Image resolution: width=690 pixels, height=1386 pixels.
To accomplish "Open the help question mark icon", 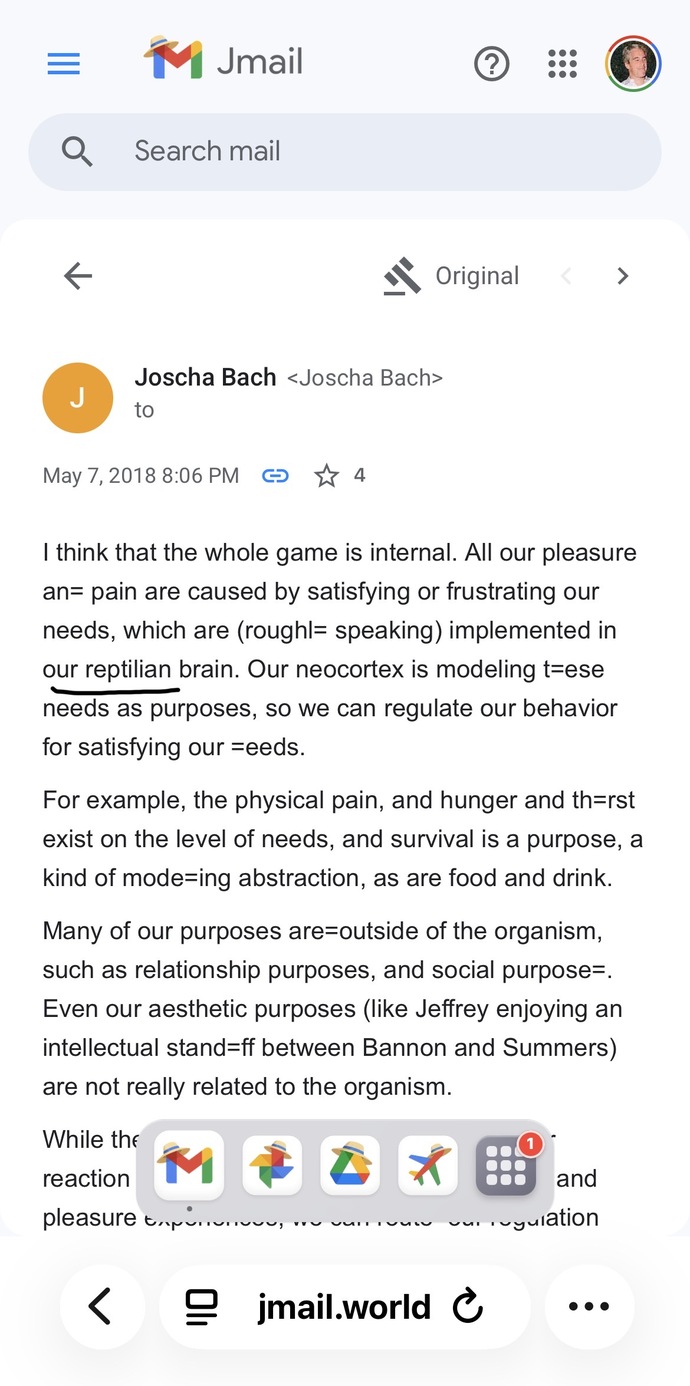I will click(491, 65).
